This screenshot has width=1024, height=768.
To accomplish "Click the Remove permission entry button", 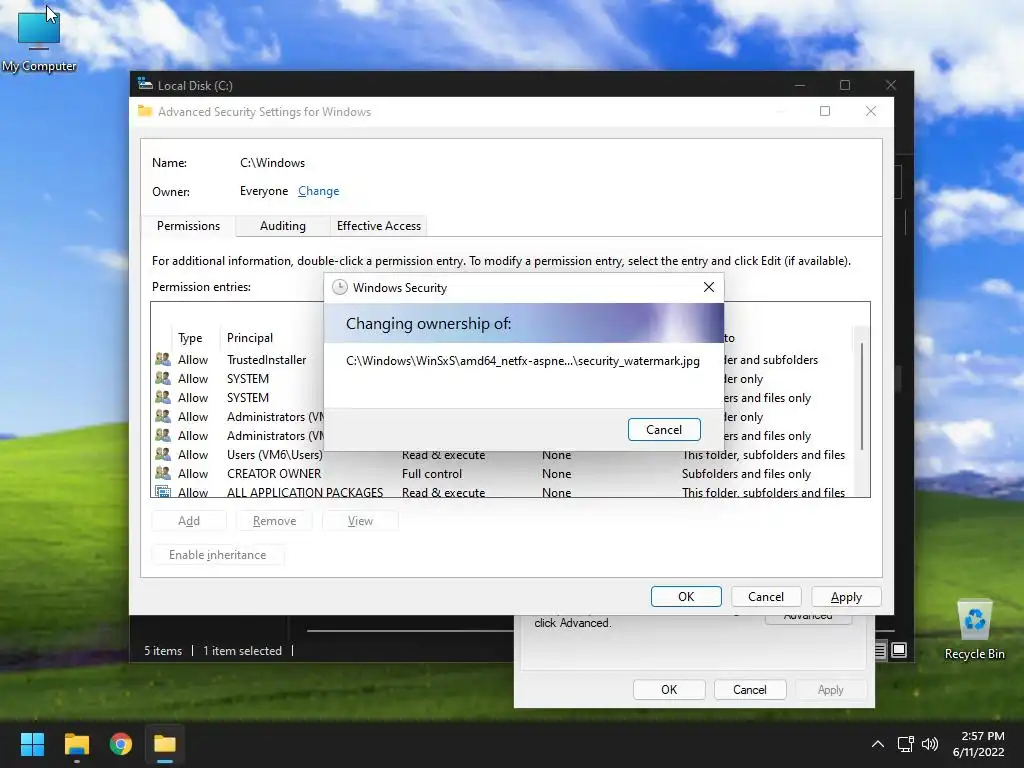I will 274,520.
